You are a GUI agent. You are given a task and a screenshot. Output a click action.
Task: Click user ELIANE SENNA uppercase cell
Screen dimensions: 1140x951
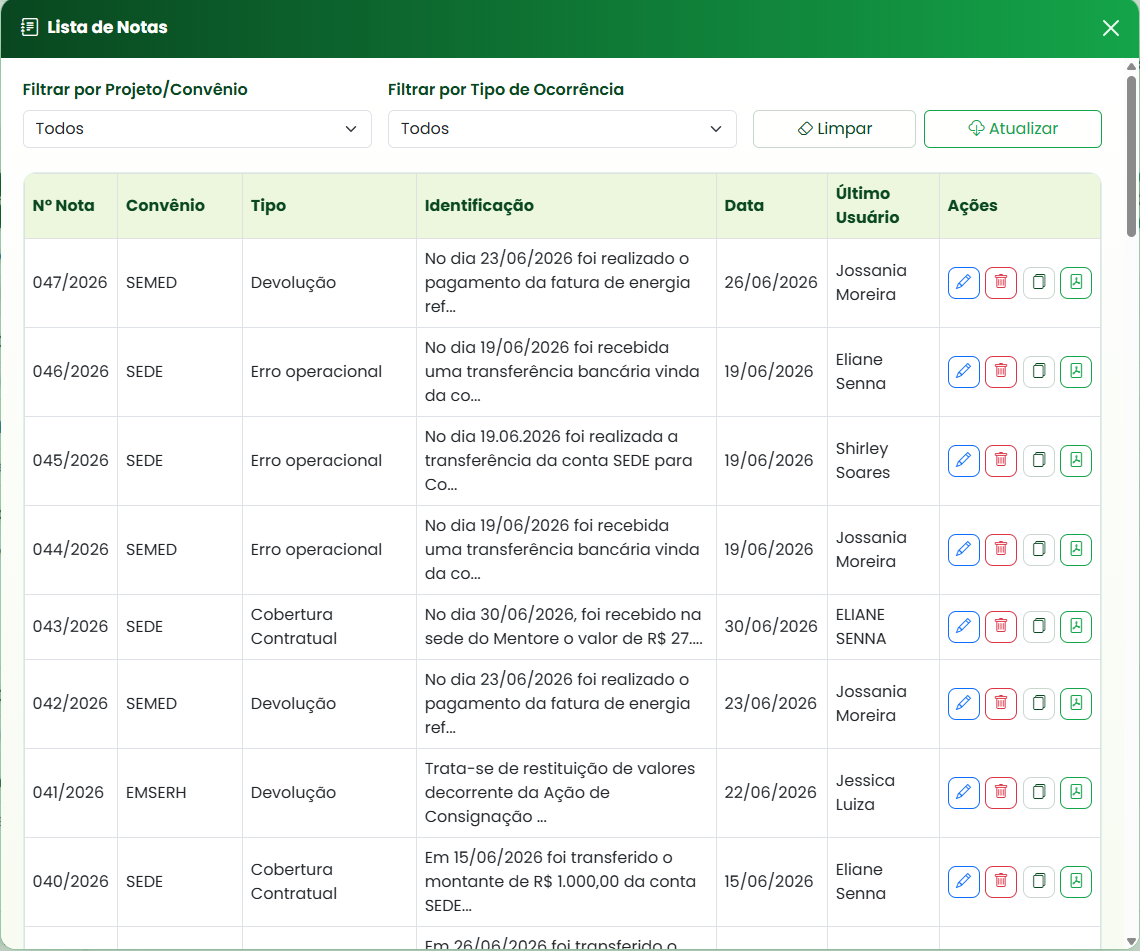coord(883,627)
